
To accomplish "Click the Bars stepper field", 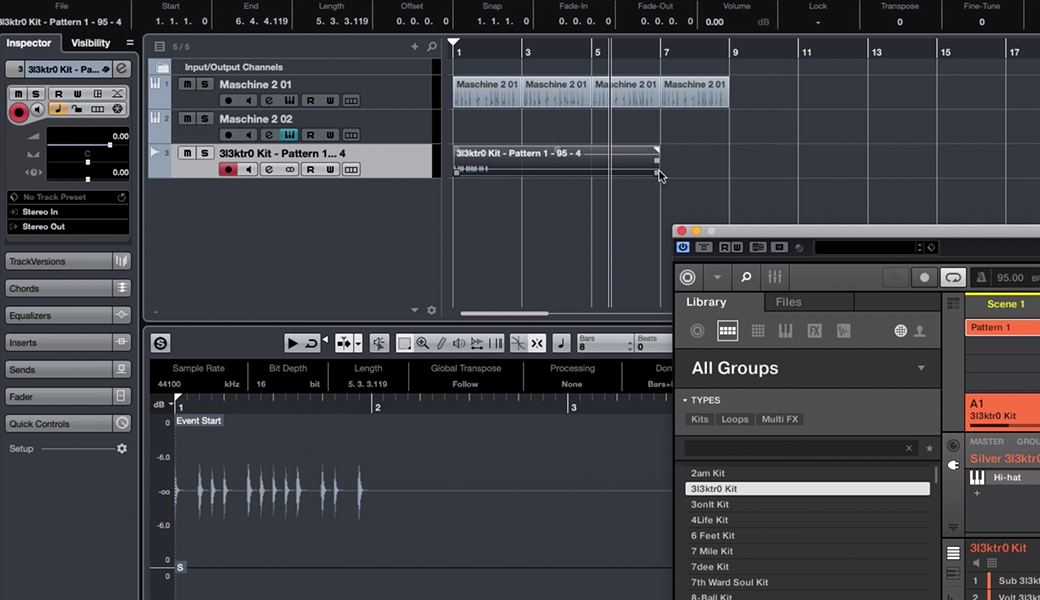I will point(605,343).
